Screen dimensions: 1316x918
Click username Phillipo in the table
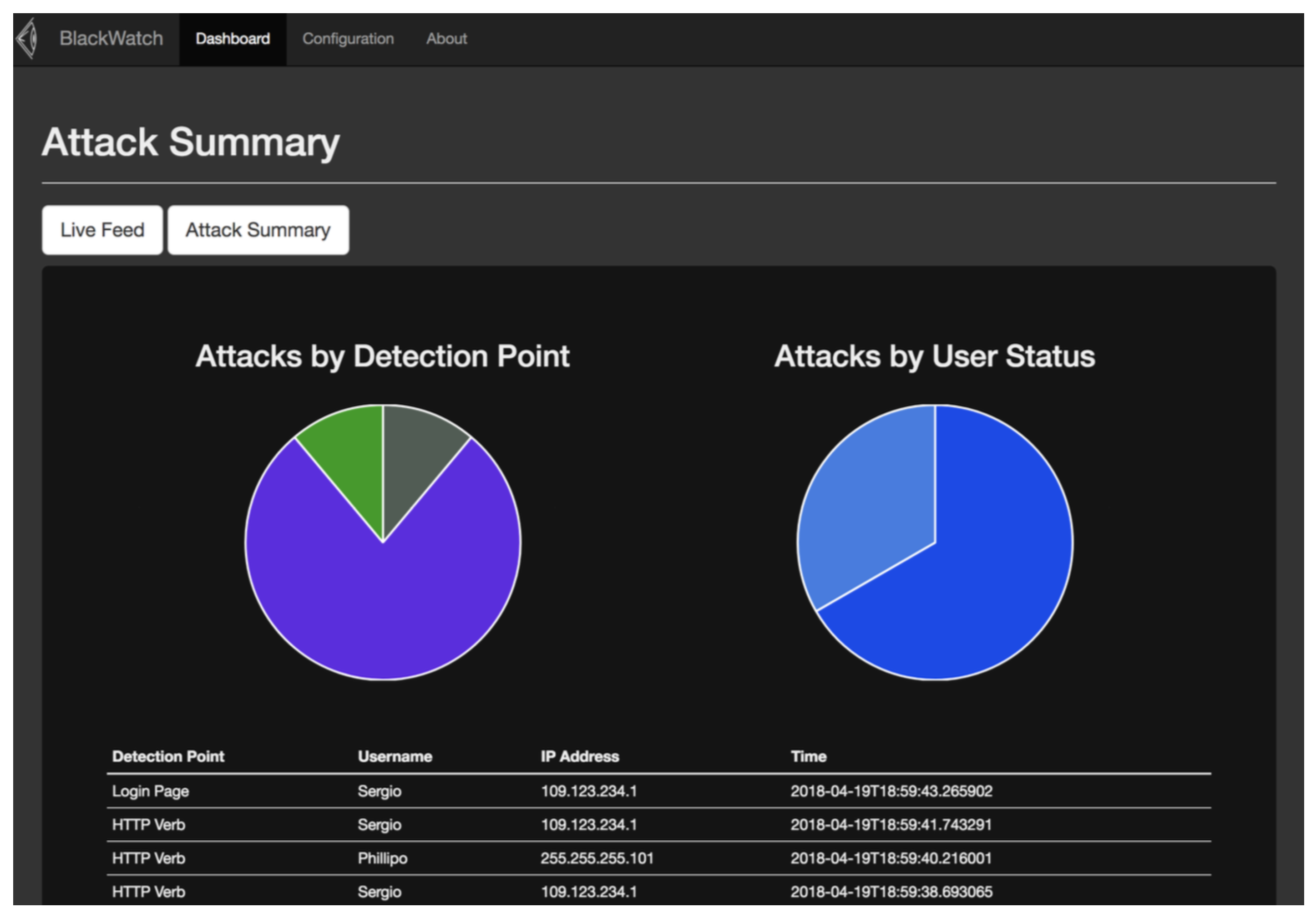coord(382,858)
